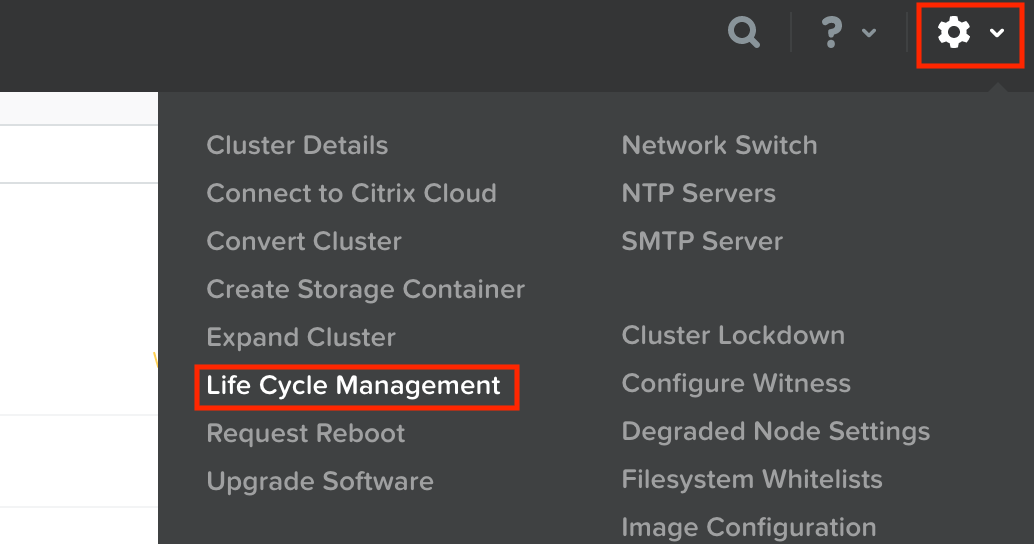Click Filesystem Whitelists menu item
Viewport: 1034px width, 544px height.
(752, 479)
